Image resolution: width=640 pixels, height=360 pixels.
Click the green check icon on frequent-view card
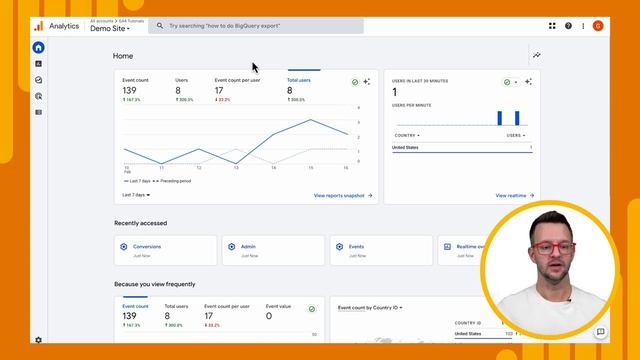tap(312, 309)
